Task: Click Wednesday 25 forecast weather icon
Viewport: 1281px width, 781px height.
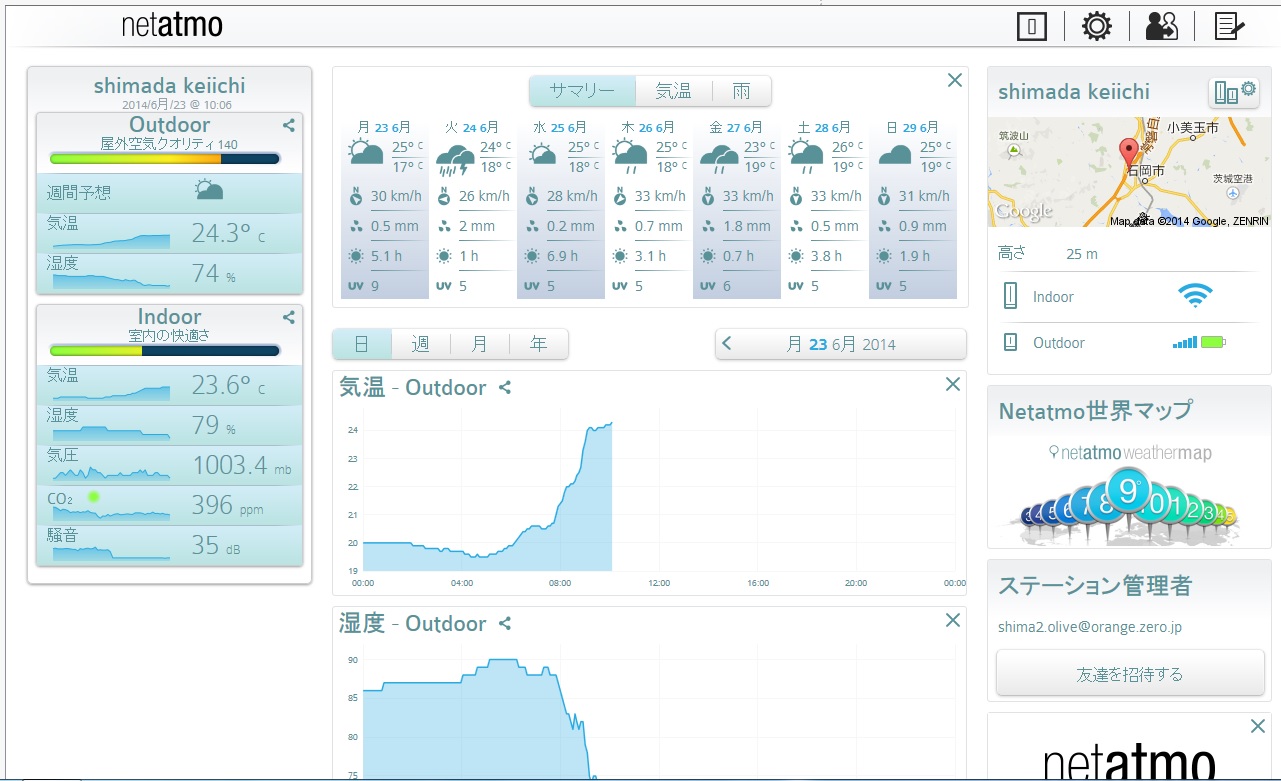Action: point(543,155)
